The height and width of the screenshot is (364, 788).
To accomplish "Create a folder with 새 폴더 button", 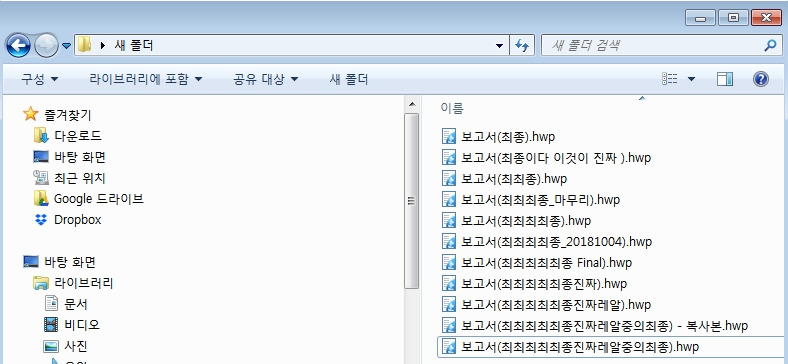I will coord(349,79).
